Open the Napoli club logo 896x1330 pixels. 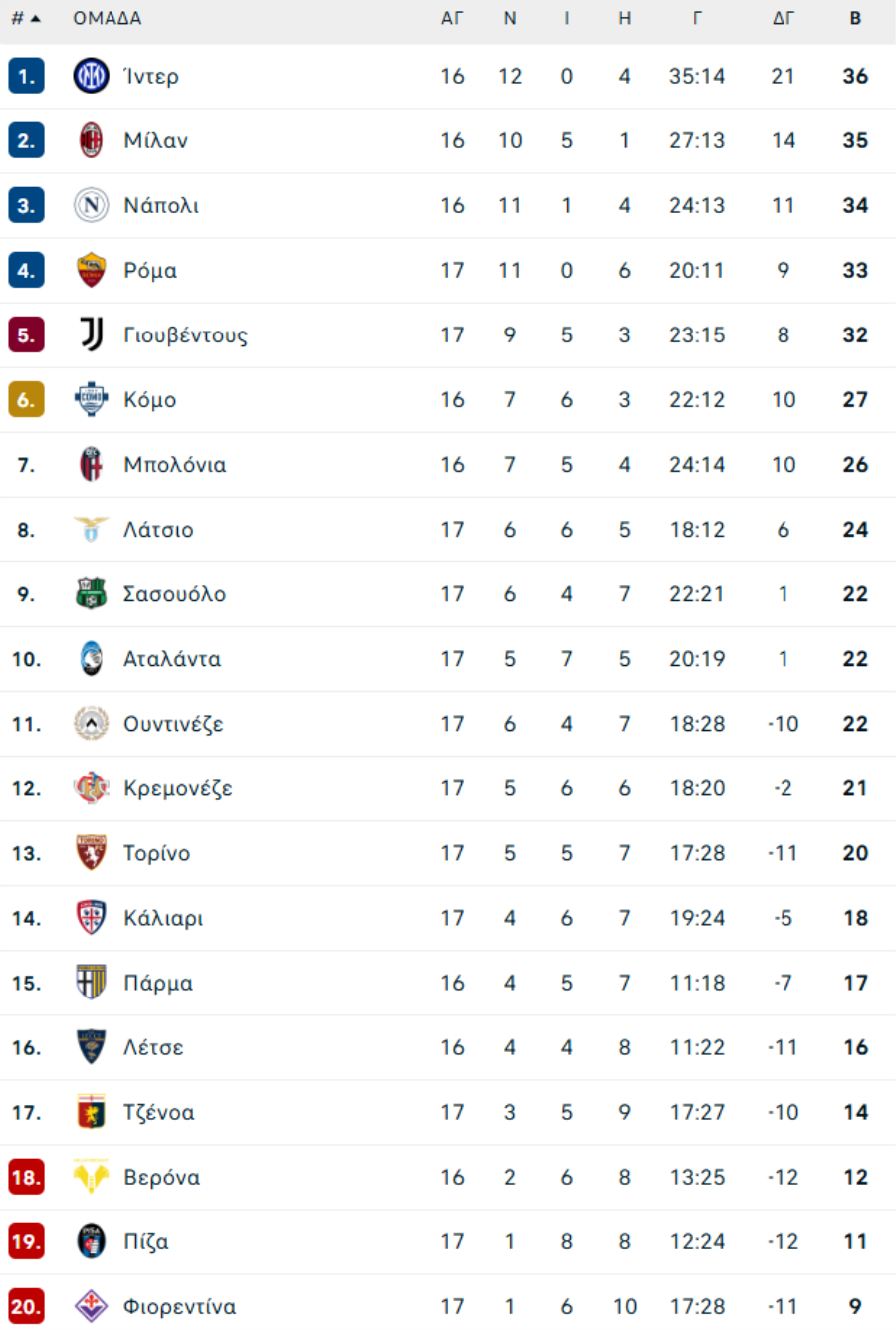click(91, 205)
